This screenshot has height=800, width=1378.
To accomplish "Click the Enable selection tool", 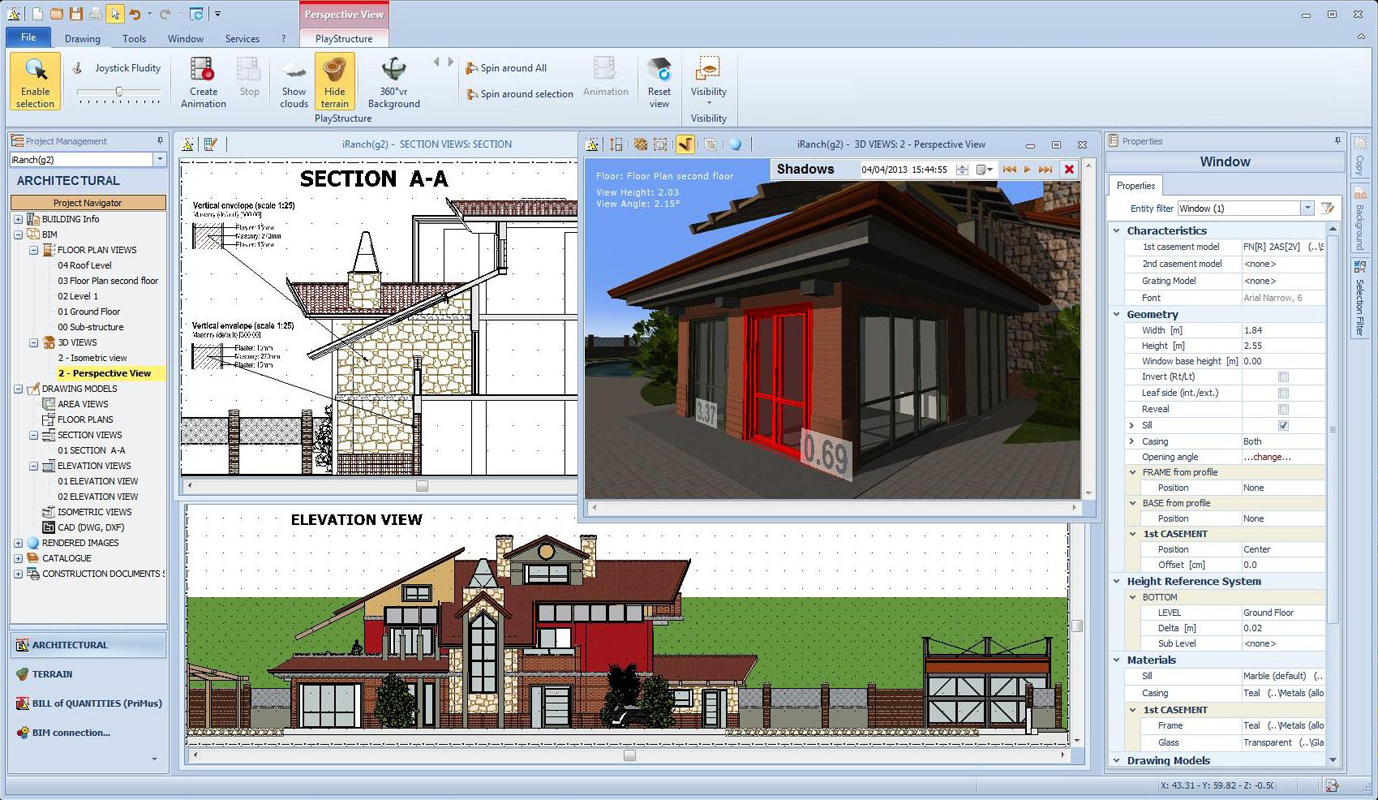I will point(35,81).
